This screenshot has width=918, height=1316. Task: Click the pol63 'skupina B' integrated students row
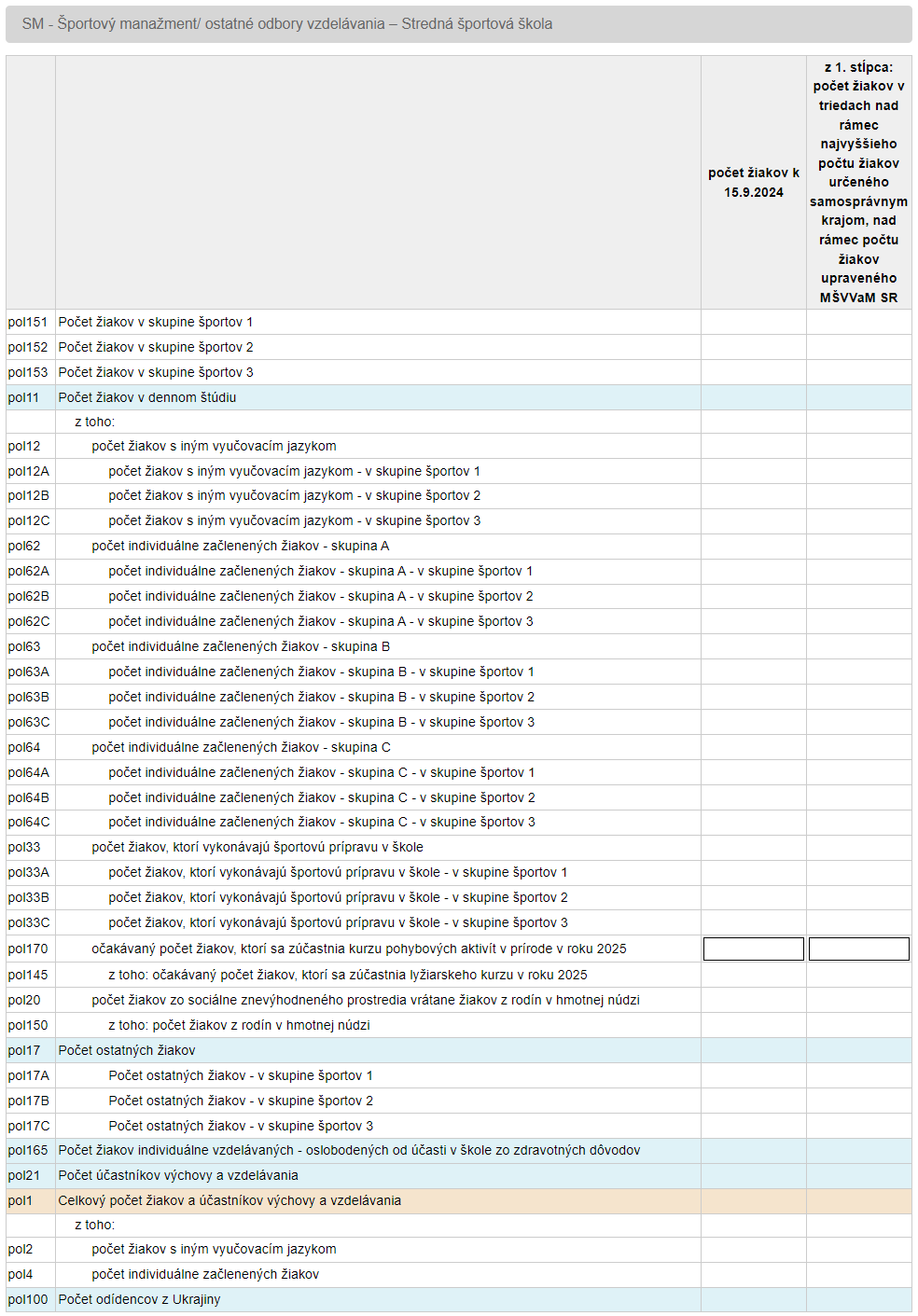[x=459, y=646]
